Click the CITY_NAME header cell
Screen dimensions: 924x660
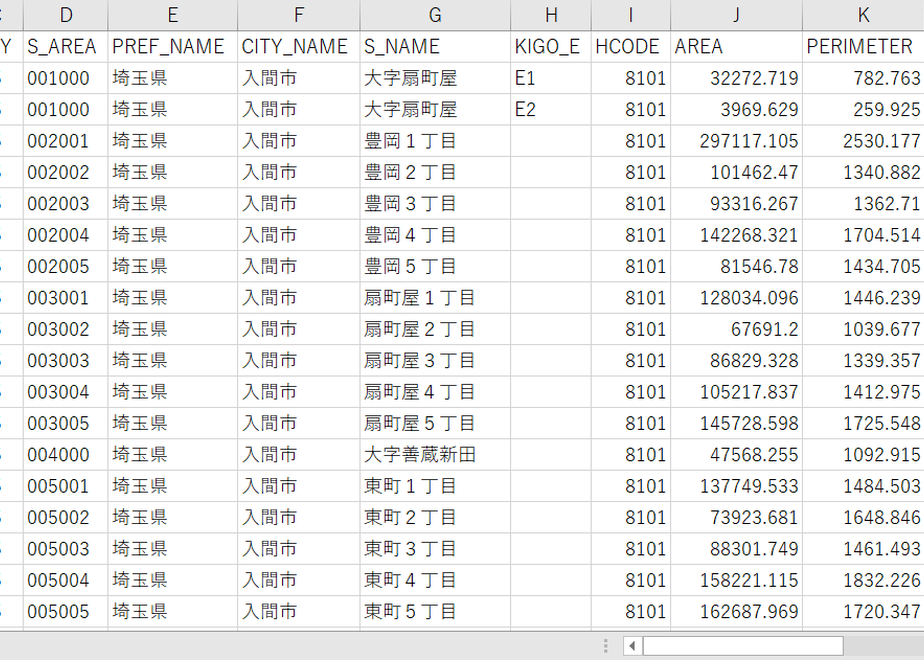pyautogui.click(x=299, y=47)
